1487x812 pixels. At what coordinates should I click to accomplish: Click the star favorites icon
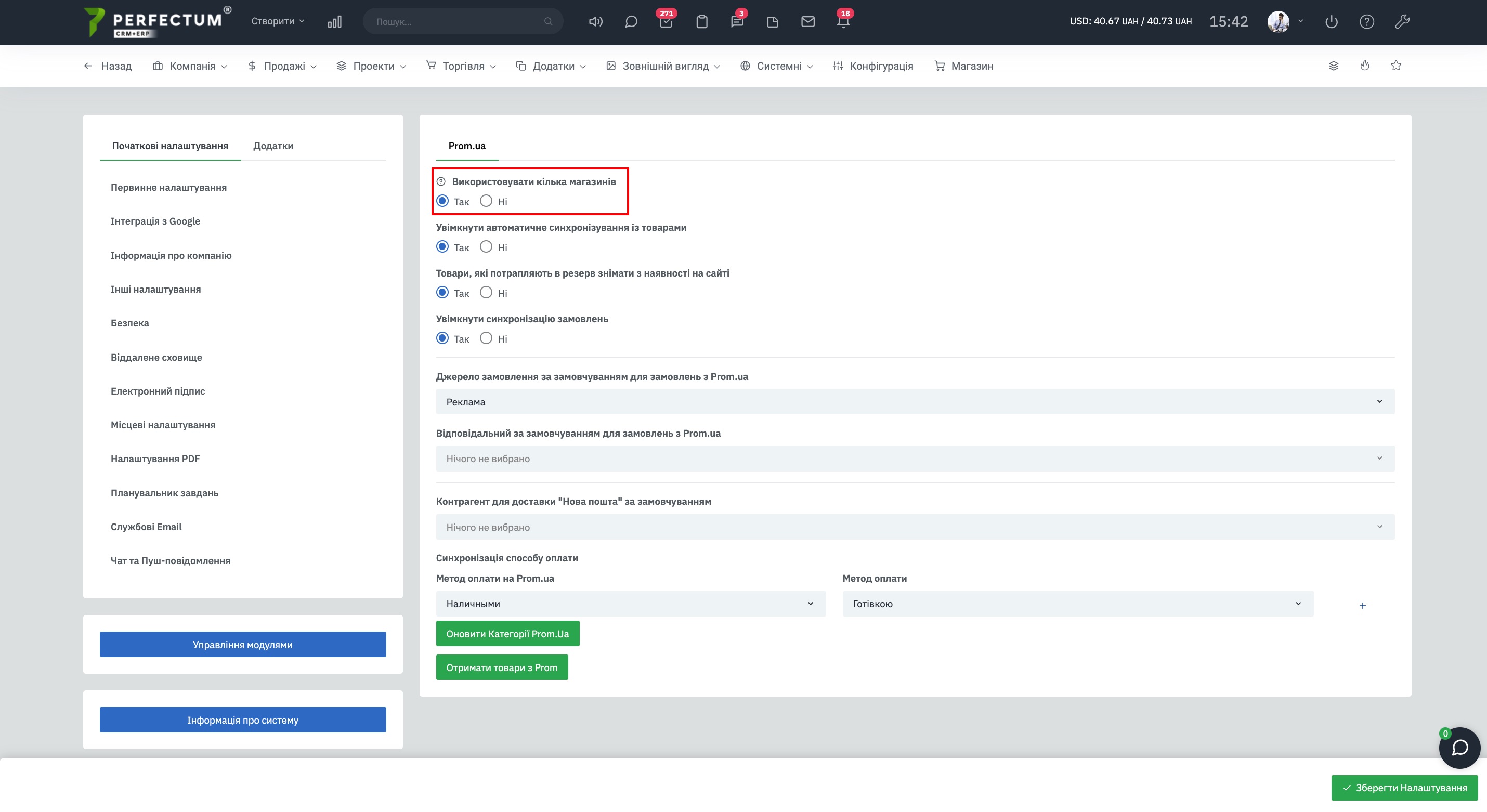pyautogui.click(x=1396, y=66)
